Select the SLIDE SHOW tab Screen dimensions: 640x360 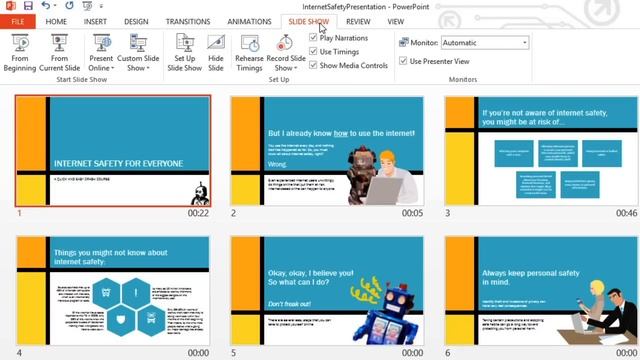coord(309,22)
